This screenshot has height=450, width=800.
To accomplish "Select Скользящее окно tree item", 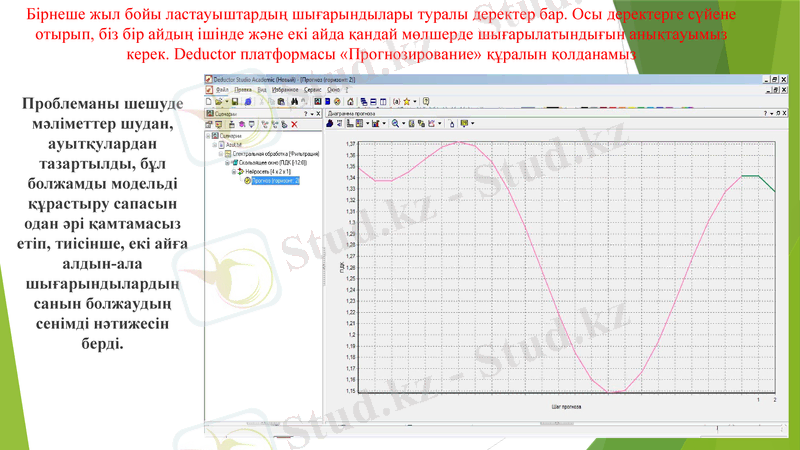I will (273, 163).
